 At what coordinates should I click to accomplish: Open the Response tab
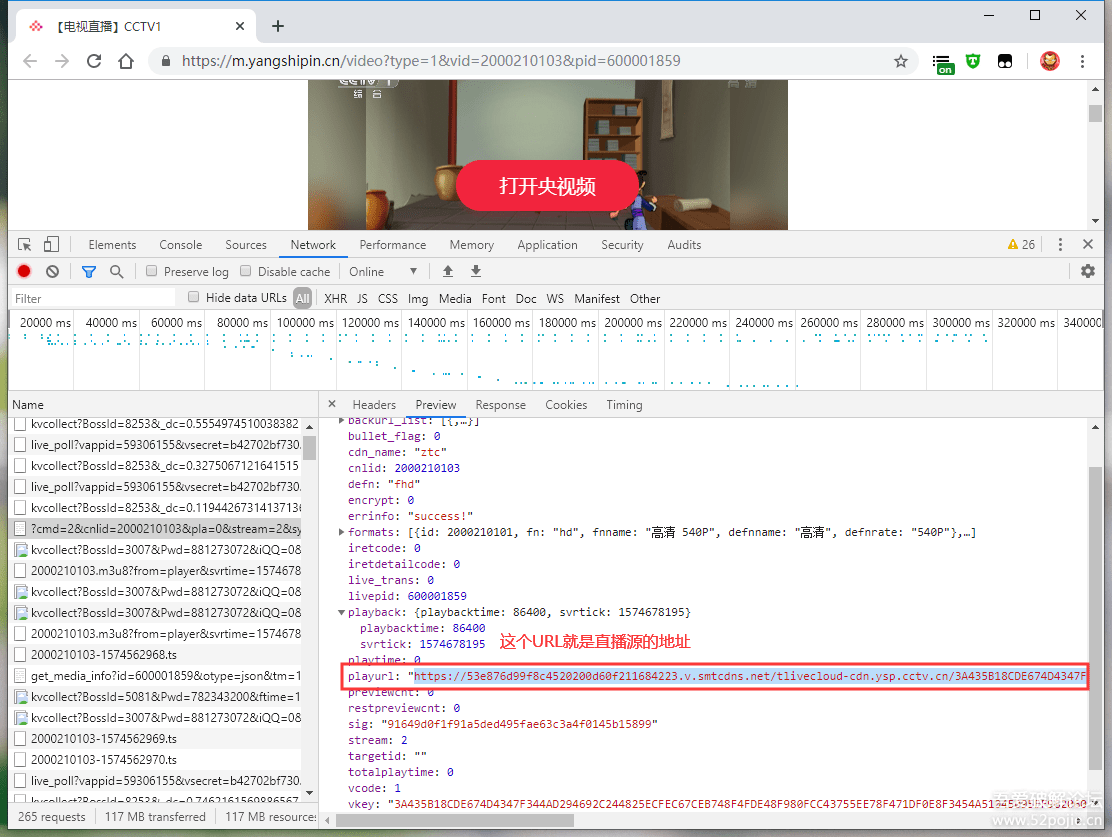(500, 405)
